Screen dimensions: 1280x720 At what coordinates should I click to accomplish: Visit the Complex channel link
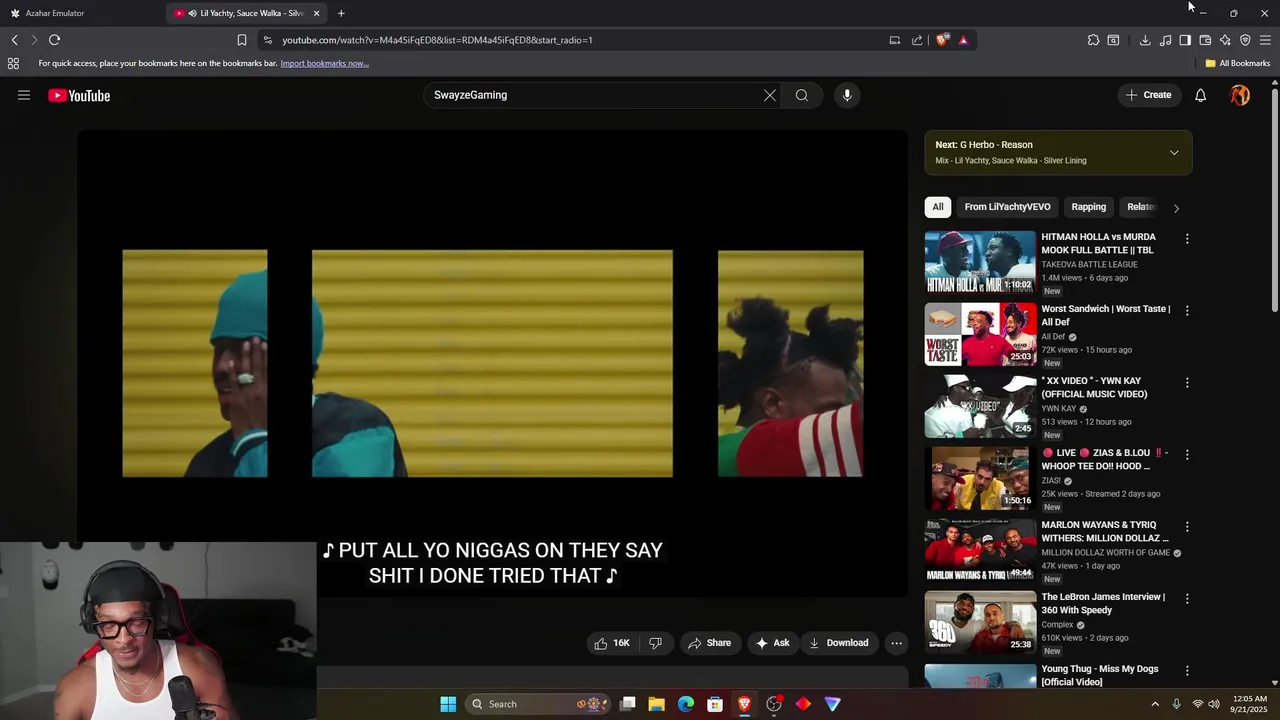[1057, 624]
